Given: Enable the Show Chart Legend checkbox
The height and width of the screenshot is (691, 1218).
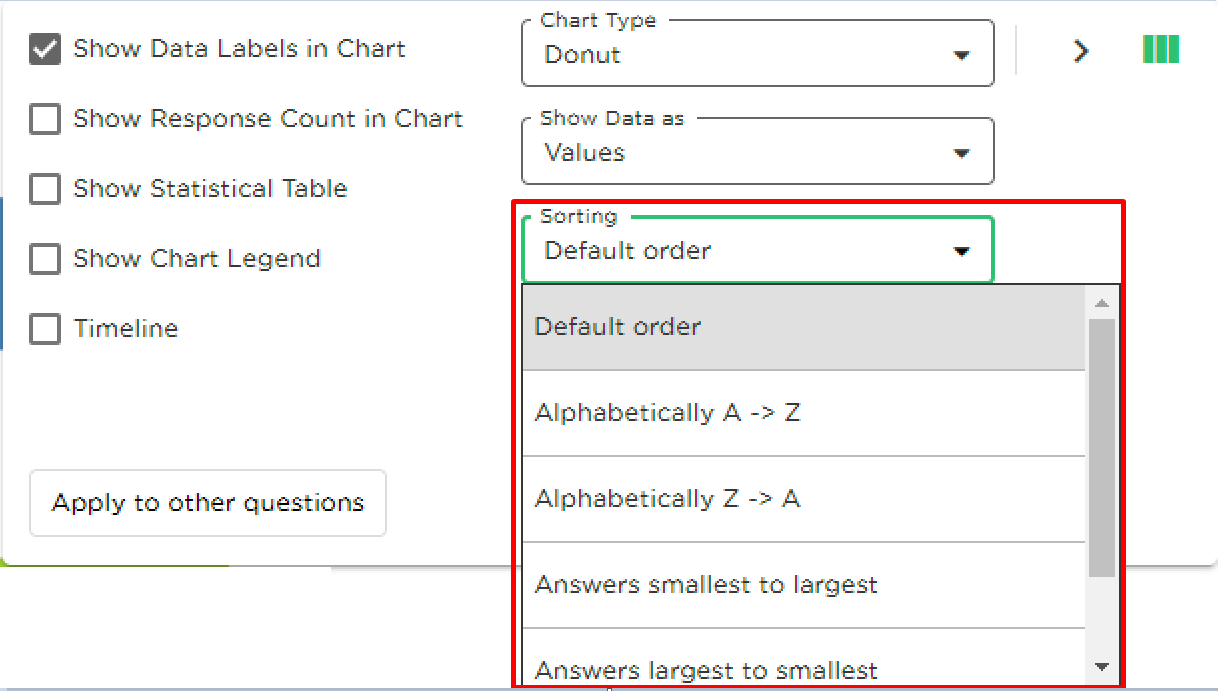Looking at the screenshot, I should (45, 259).
